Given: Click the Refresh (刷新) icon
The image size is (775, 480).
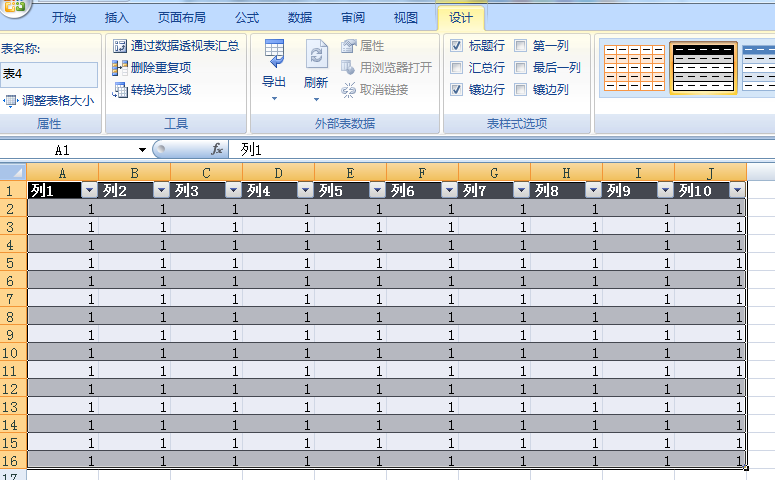Looking at the screenshot, I should click(x=316, y=55).
